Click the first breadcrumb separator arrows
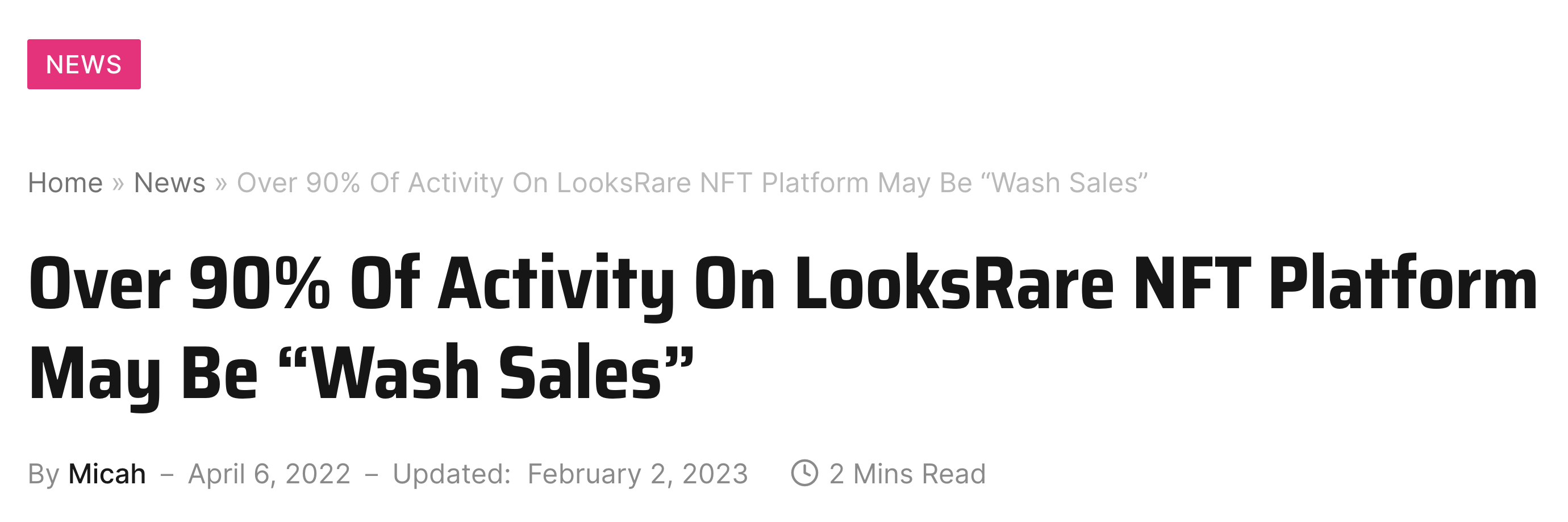The height and width of the screenshot is (522, 1568). click(x=118, y=184)
